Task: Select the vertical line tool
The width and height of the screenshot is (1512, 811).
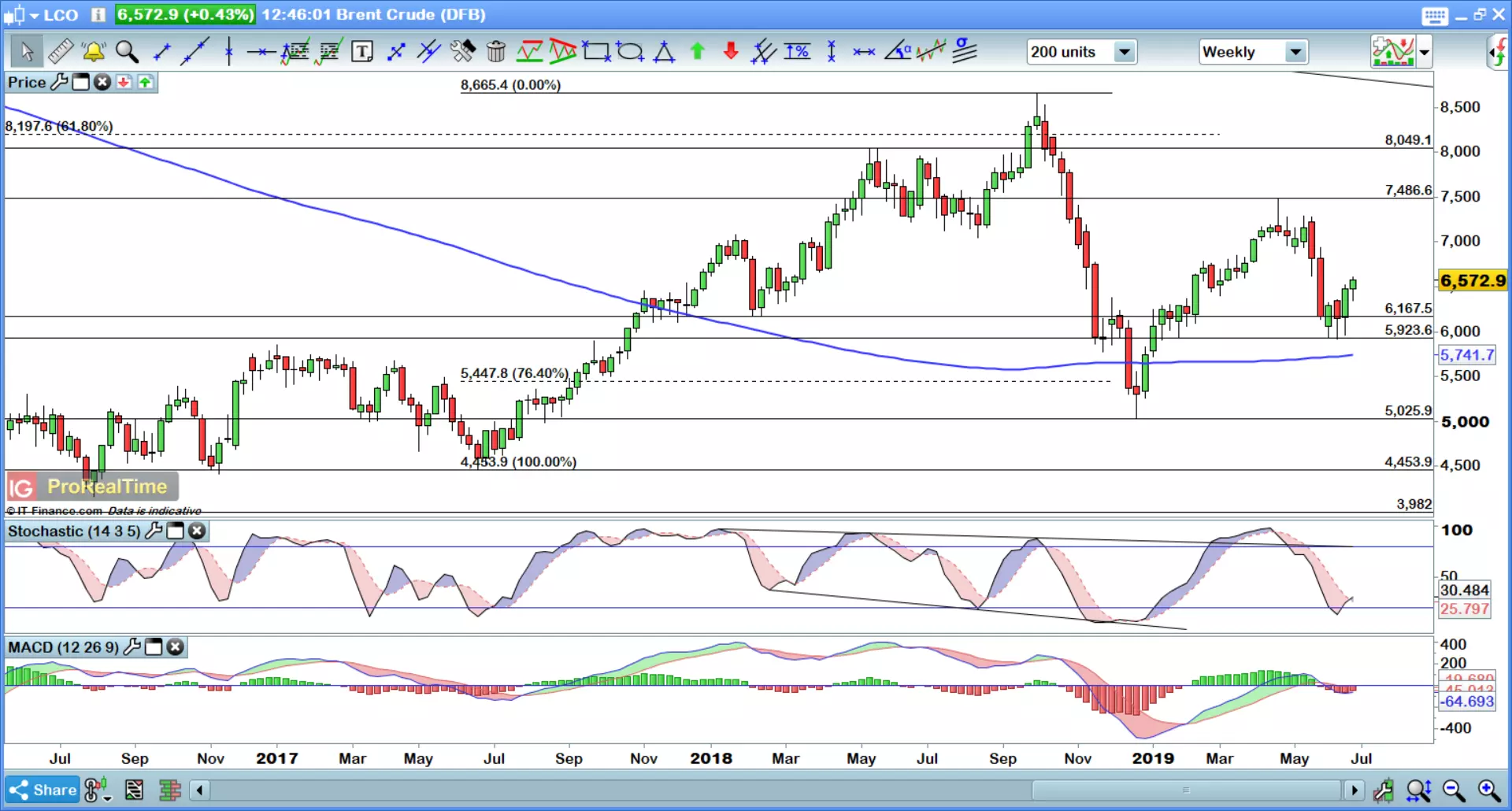Action: (x=228, y=52)
